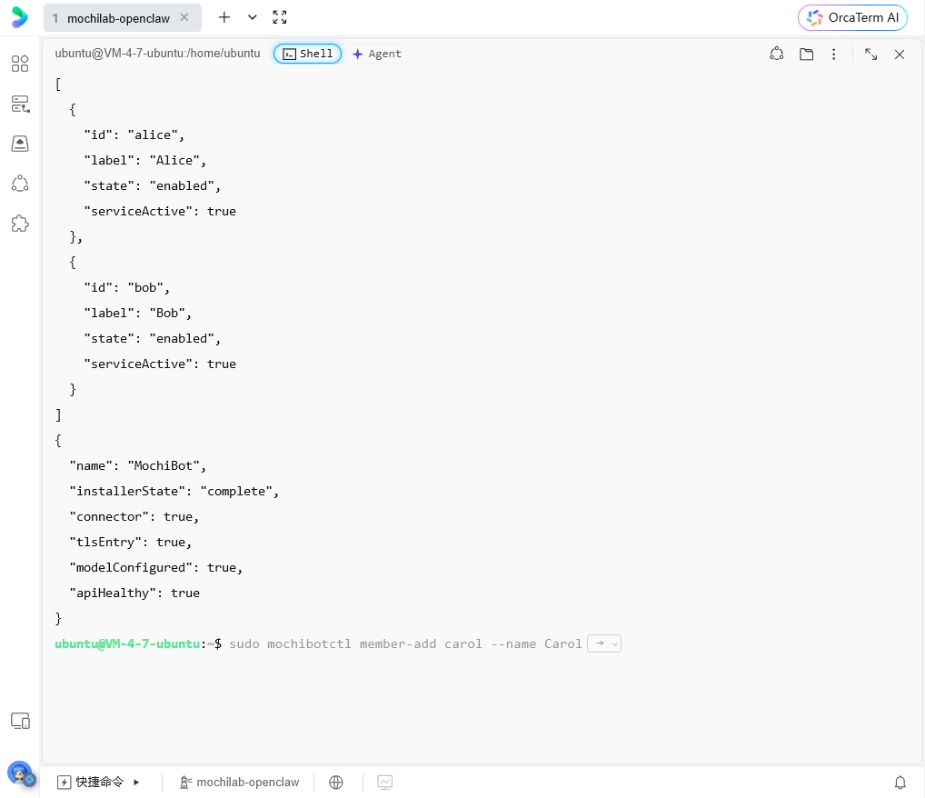The image size is (925, 798).
Task: Open the plugins puzzle sidebar icon
Action: tap(20, 224)
